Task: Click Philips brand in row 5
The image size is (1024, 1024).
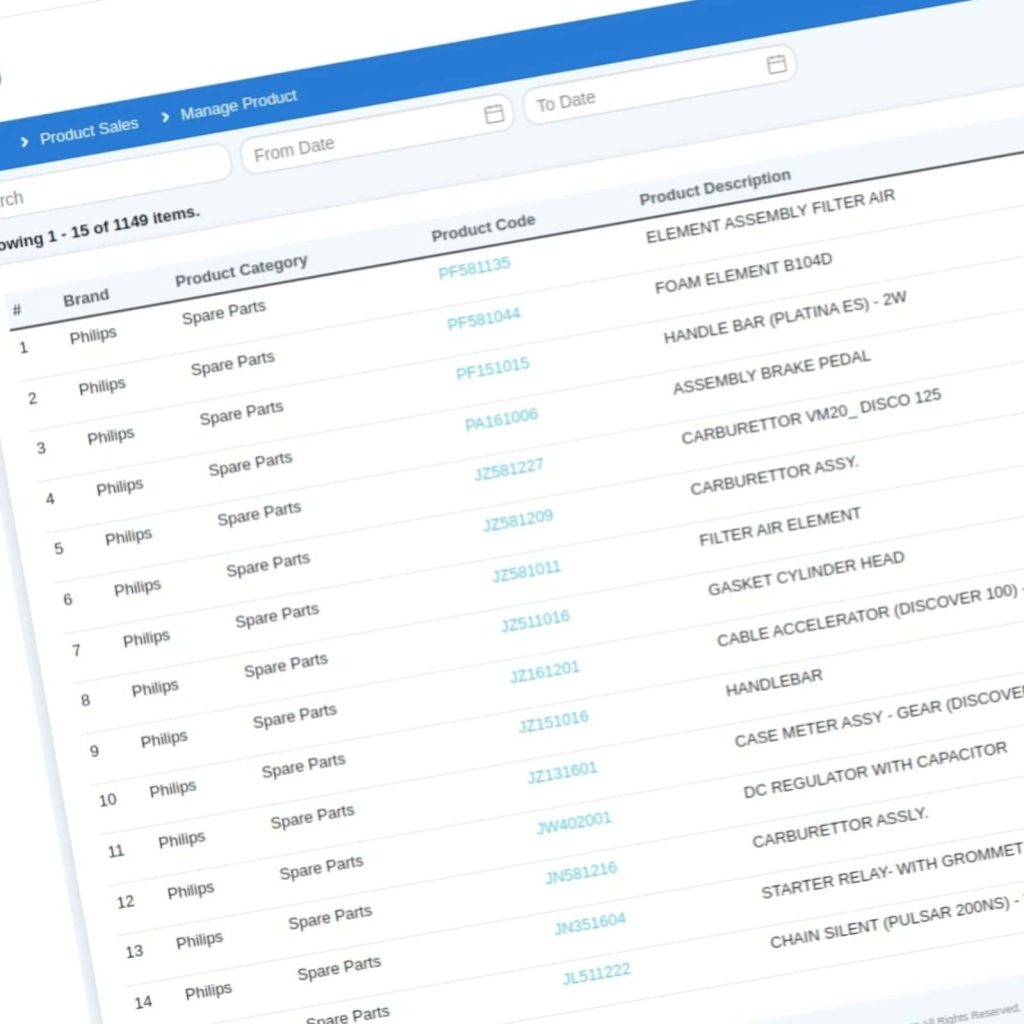Action: (128, 537)
